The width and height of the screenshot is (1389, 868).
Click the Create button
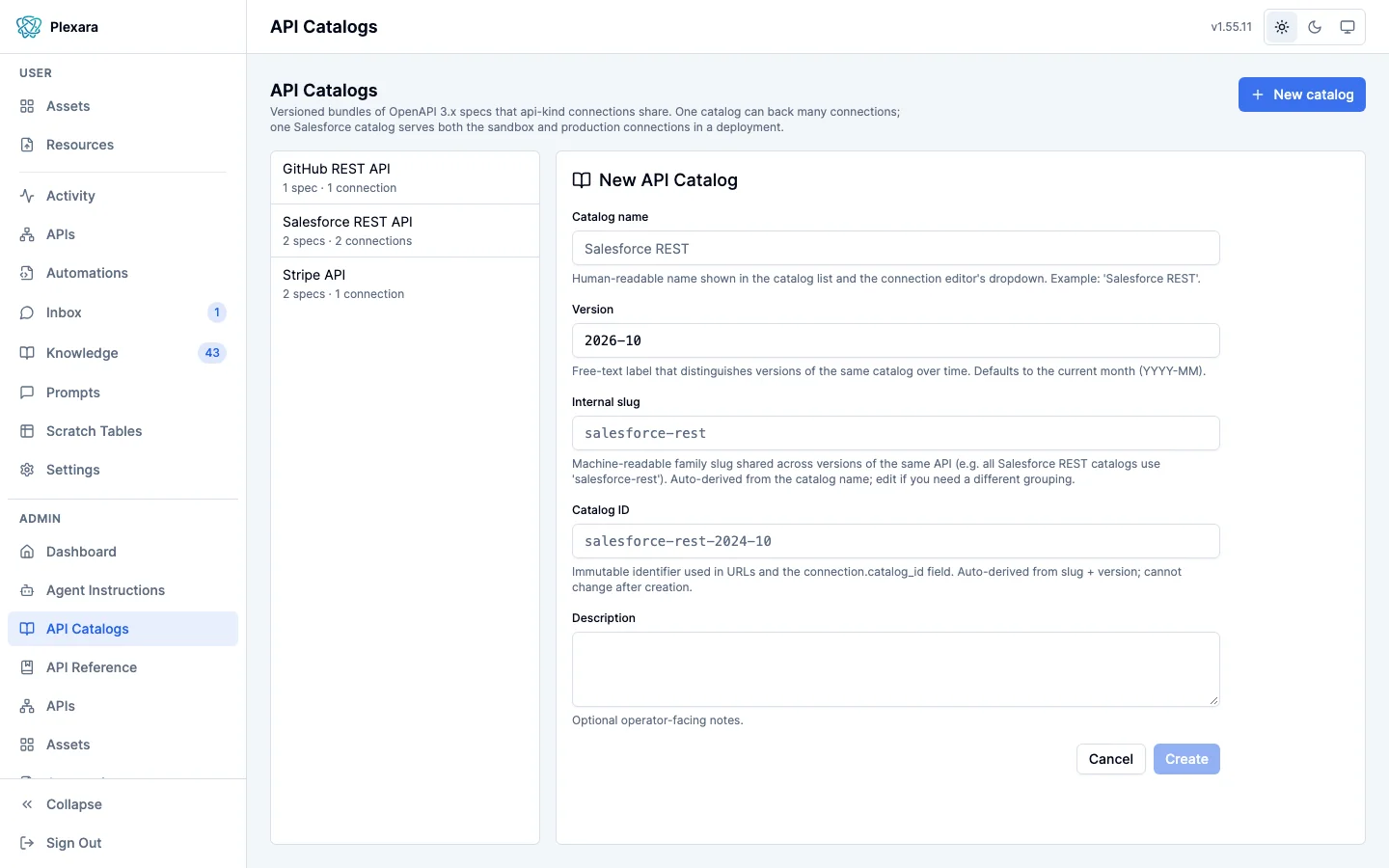coord(1186,759)
